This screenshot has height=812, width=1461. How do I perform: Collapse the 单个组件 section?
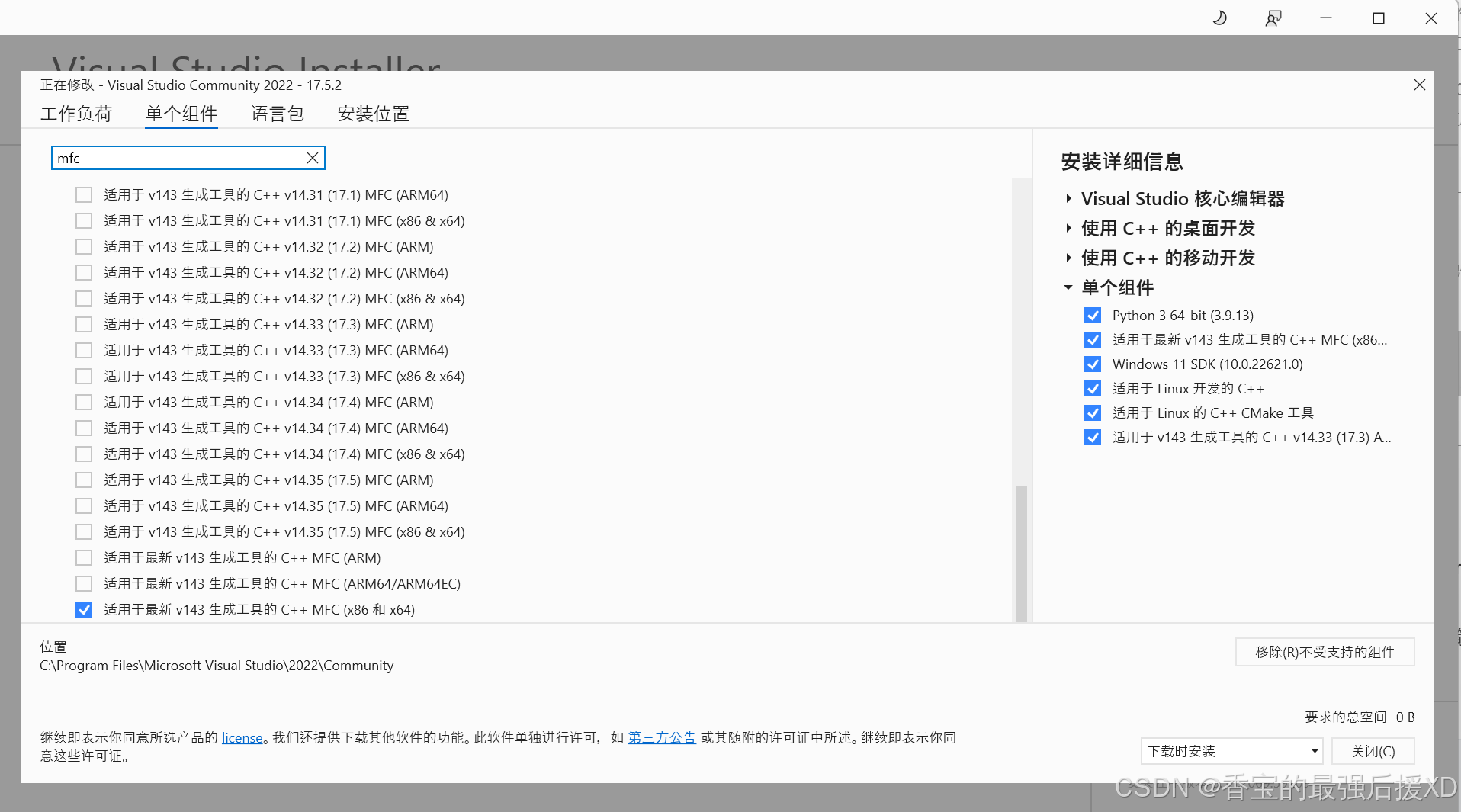click(1068, 287)
